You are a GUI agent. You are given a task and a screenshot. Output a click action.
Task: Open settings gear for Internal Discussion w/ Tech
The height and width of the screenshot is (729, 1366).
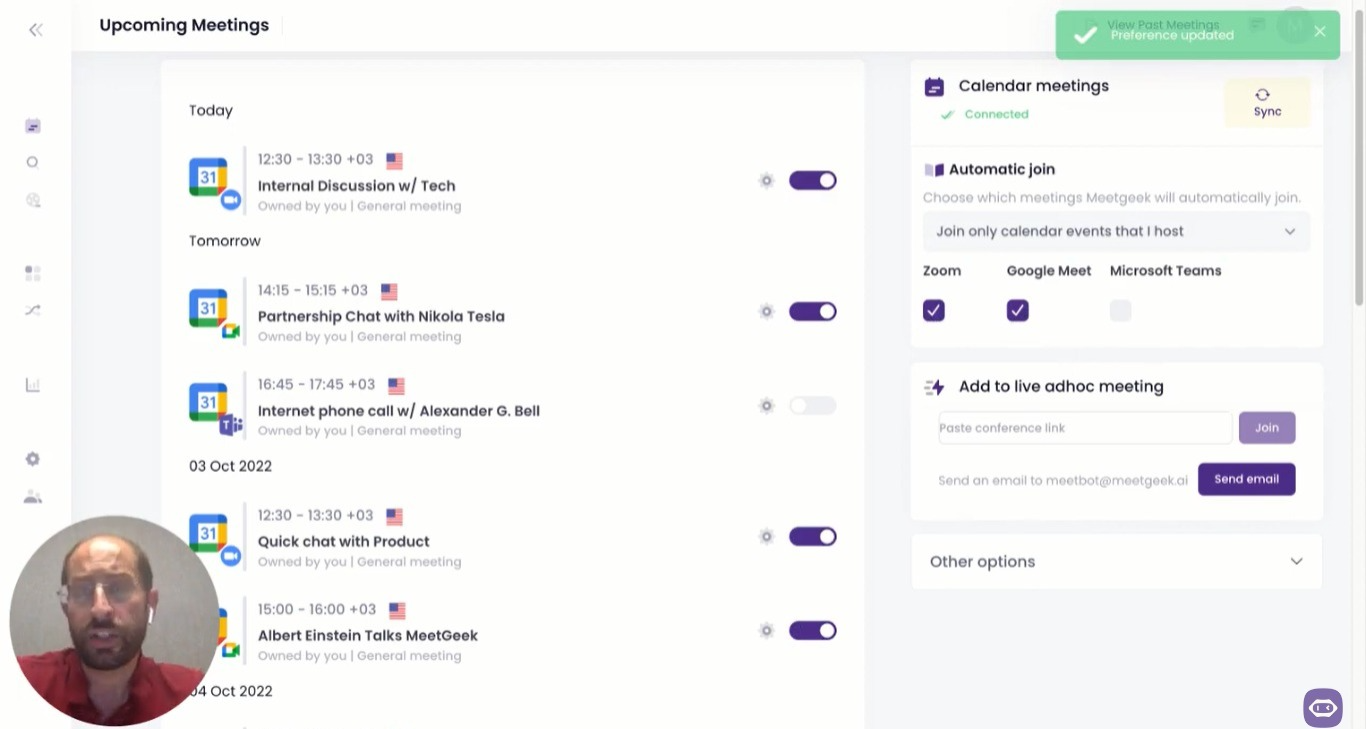point(767,181)
